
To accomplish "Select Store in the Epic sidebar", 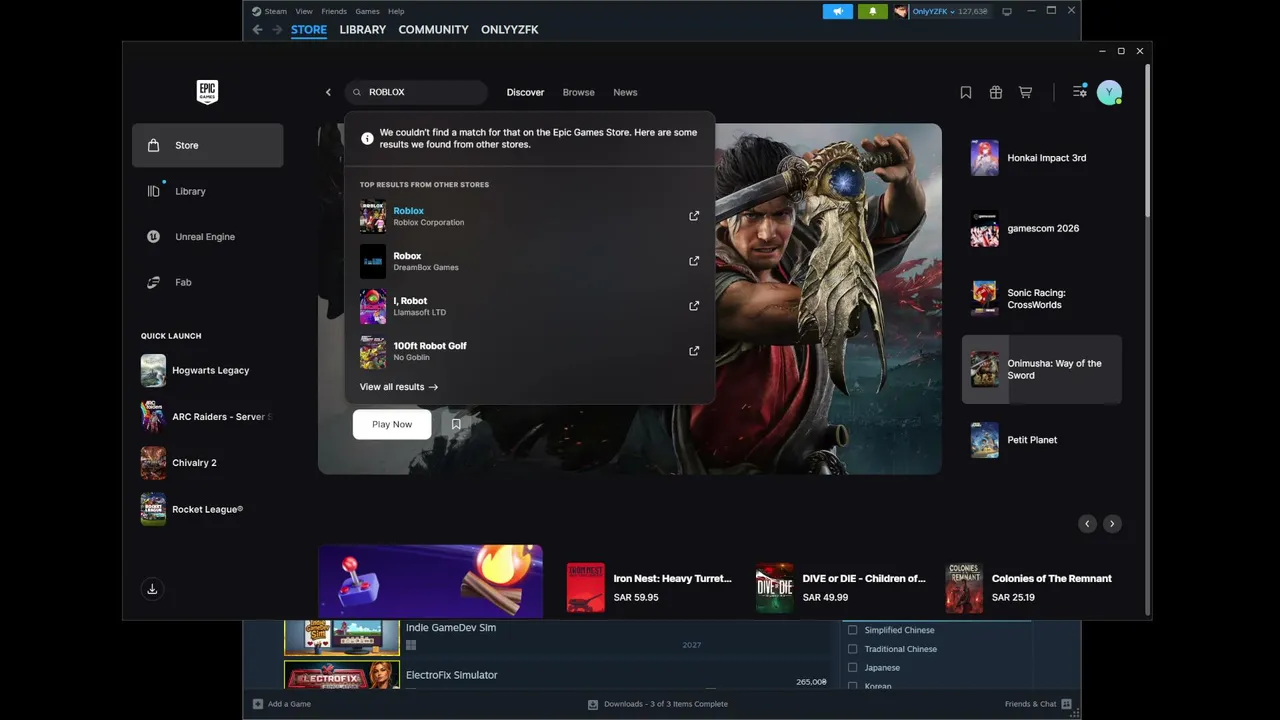I will coord(208,145).
